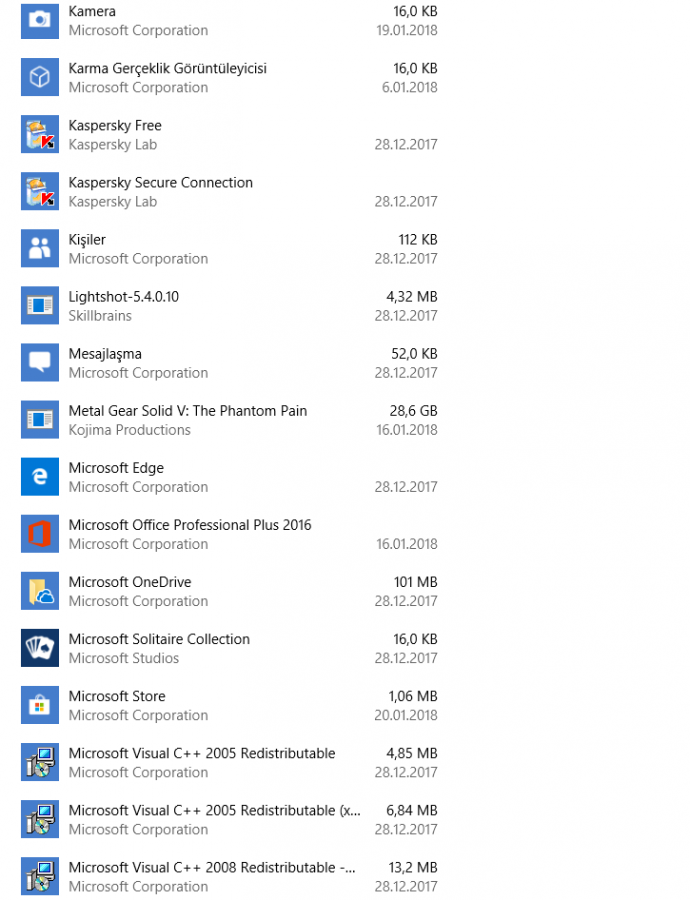Image resolution: width=690 pixels, height=900 pixels.
Task: Click the Lightshot-5.4.0.10 icon
Action: pyautogui.click(x=40, y=305)
